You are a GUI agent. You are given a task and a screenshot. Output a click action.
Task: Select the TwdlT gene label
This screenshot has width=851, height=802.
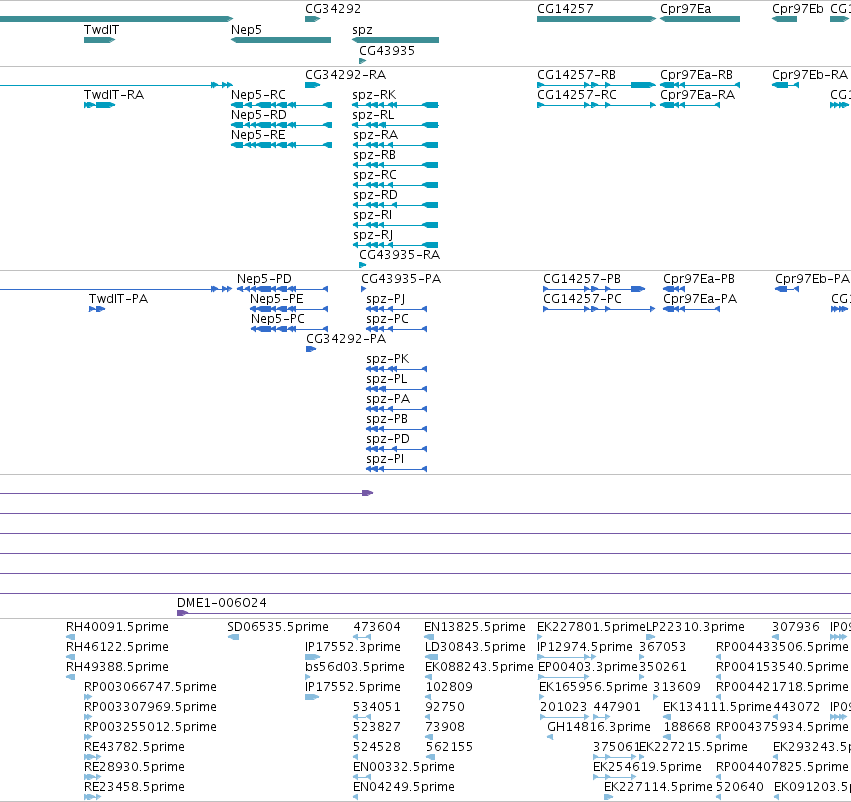[101, 30]
